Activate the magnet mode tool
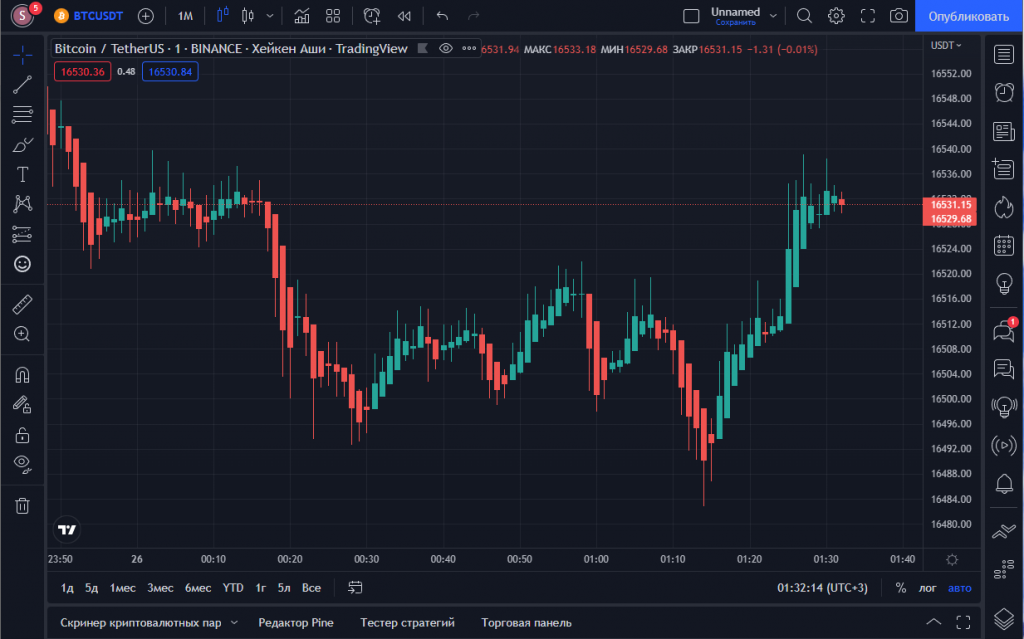Screen dimensions: 1024x639 22,375
